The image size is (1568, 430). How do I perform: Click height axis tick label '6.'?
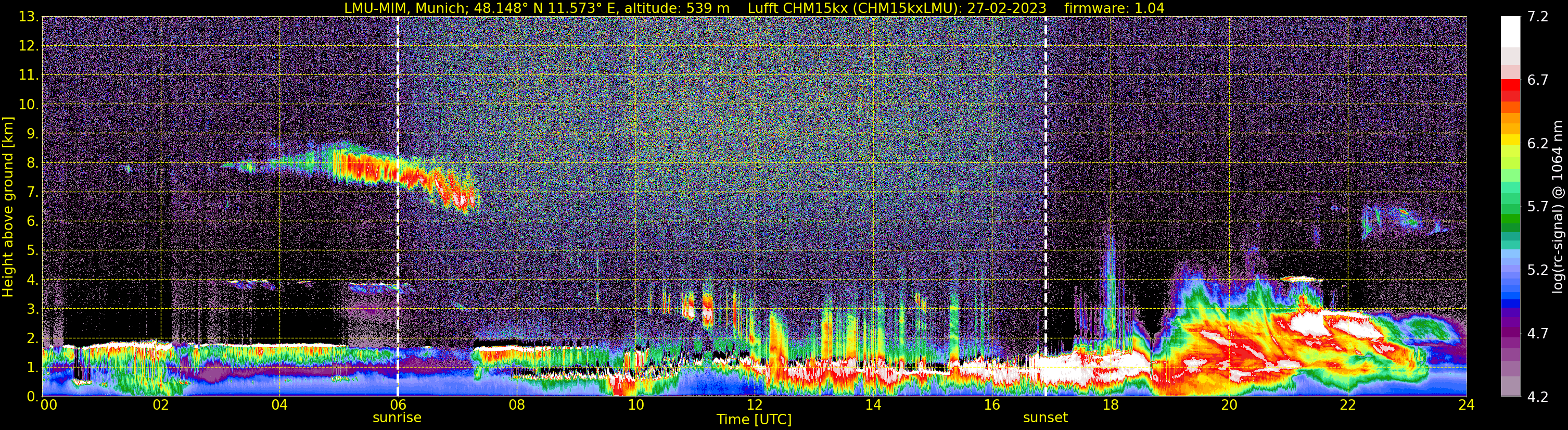(x=32, y=222)
